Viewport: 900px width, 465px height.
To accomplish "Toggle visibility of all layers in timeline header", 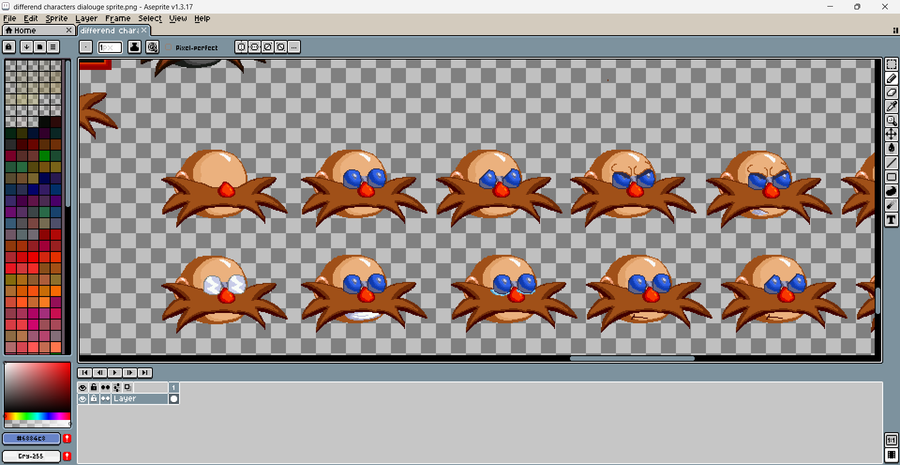I will pyautogui.click(x=83, y=388).
